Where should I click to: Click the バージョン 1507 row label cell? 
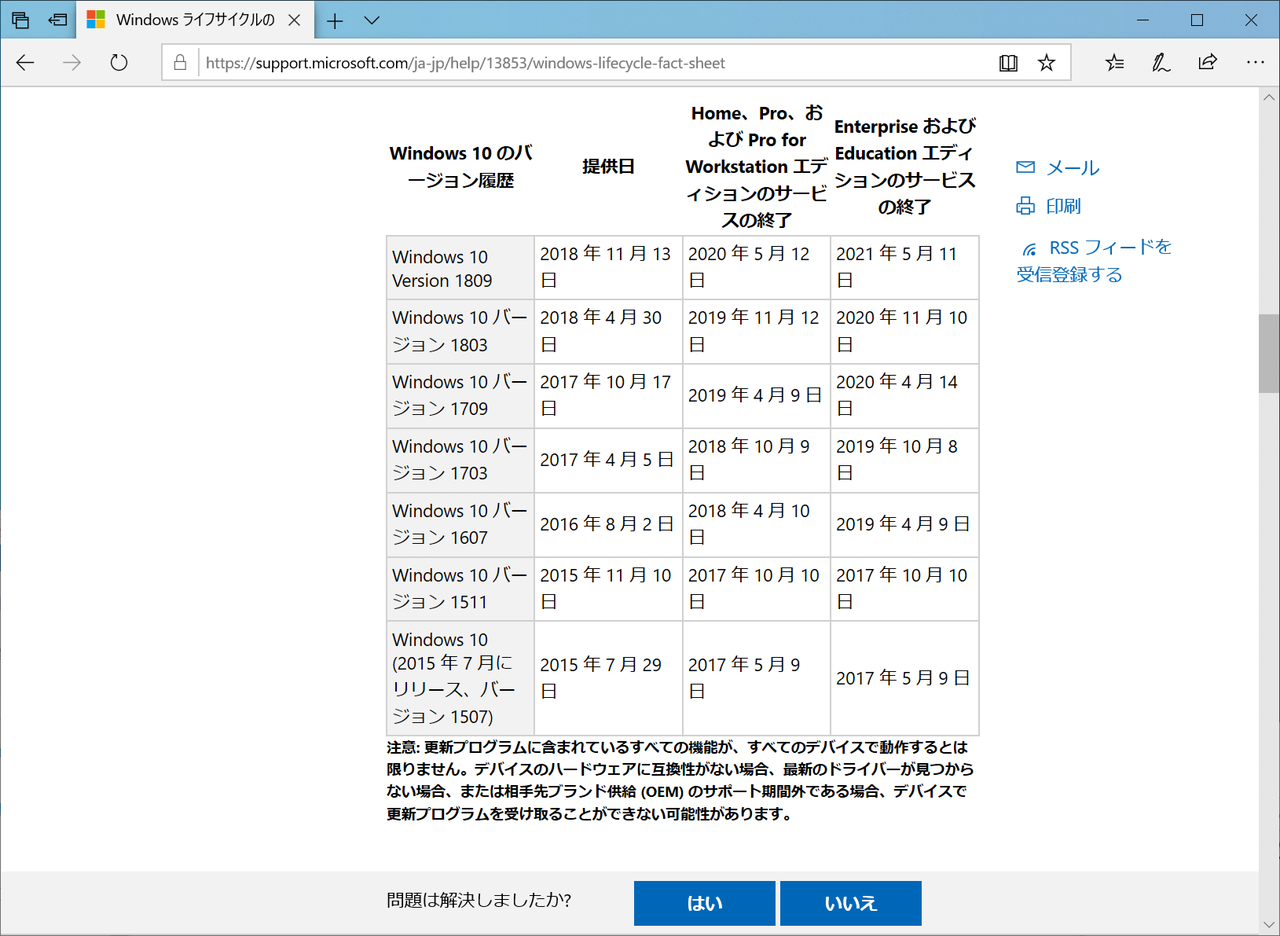tap(460, 678)
